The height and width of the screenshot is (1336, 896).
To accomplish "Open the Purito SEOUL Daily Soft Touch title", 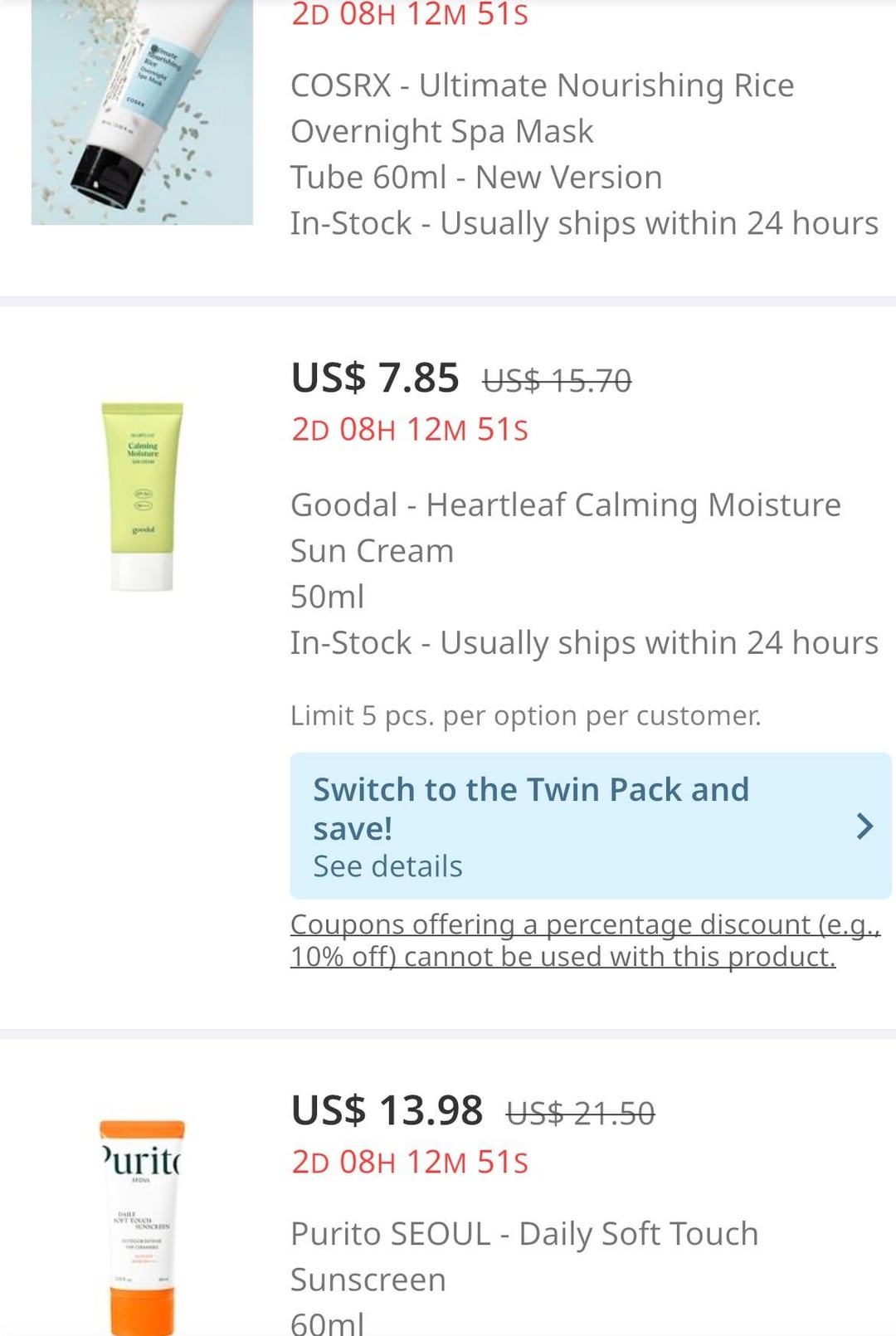I will click(x=524, y=1256).
